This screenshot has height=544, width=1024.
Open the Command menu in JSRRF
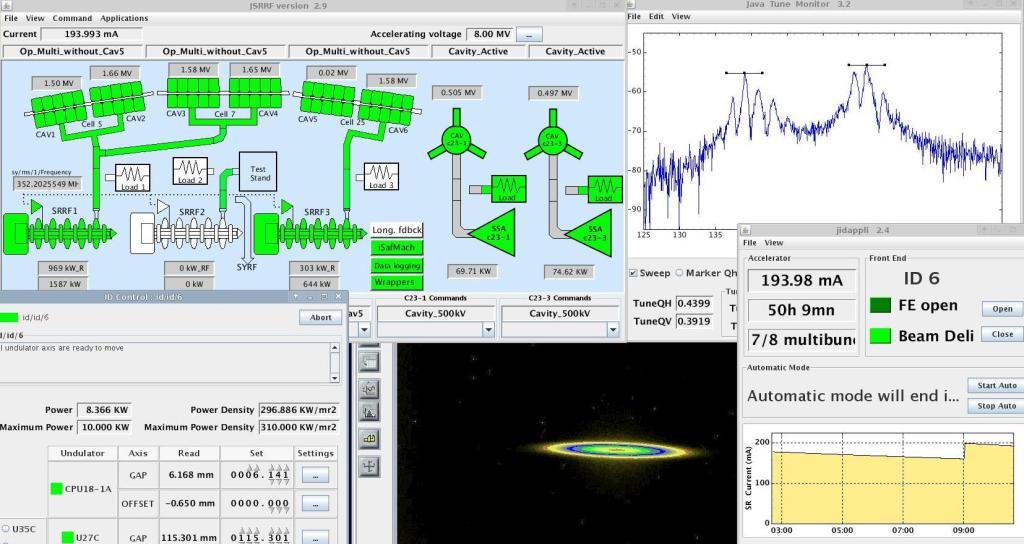pos(72,18)
